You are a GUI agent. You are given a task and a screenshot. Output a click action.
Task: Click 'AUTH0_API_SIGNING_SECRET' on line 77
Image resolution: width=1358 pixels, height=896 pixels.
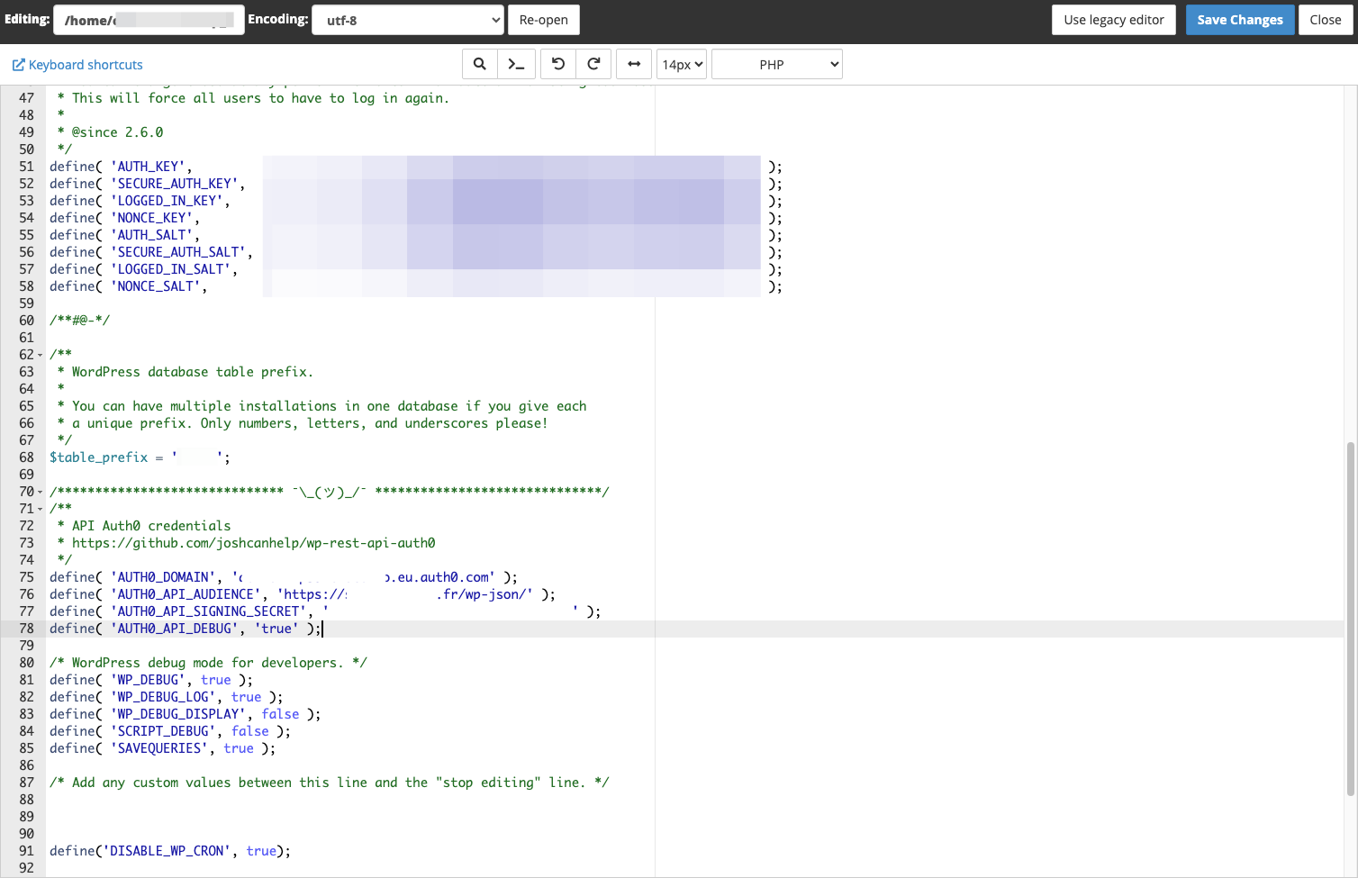[x=209, y=611]
